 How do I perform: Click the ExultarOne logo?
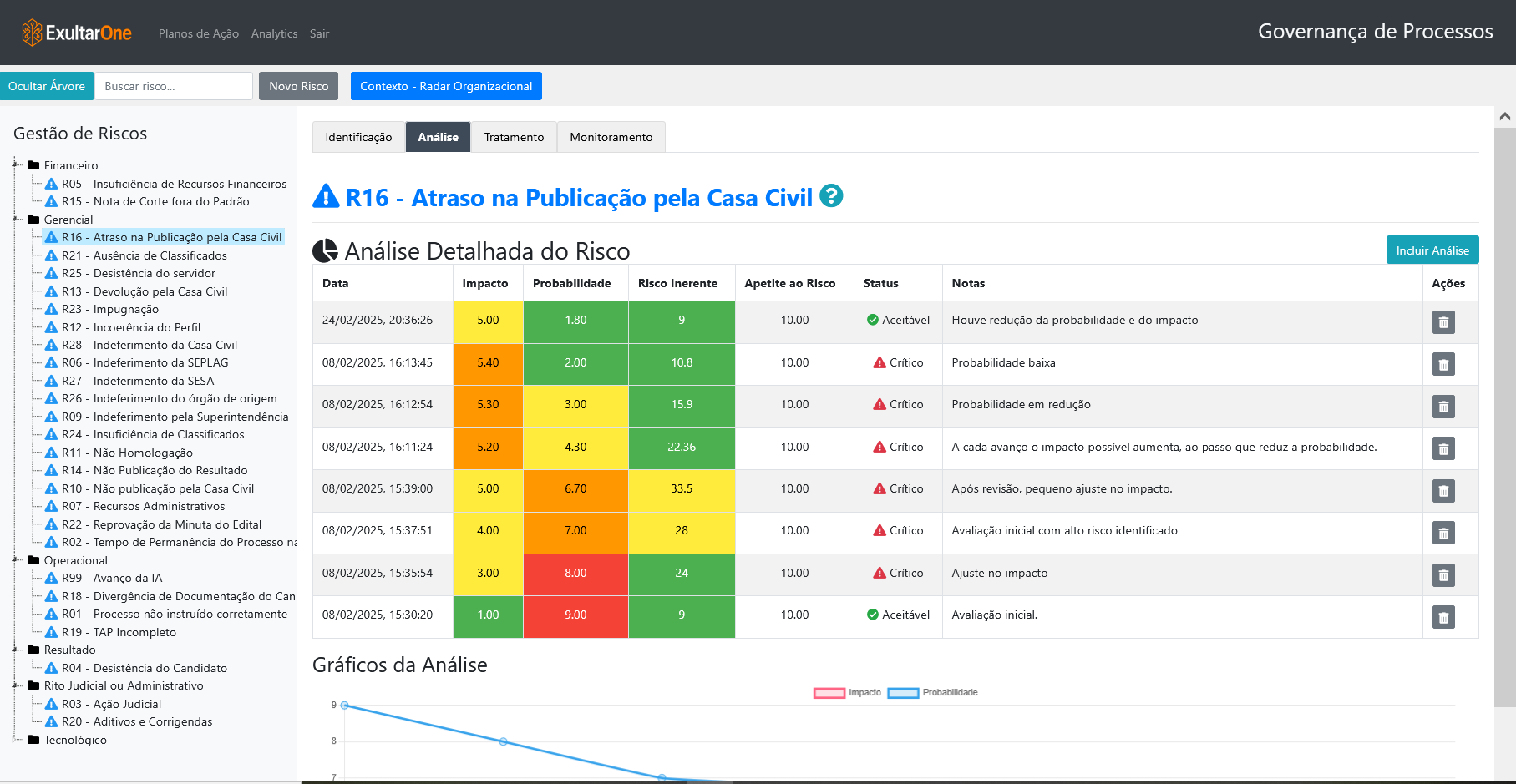75,33
